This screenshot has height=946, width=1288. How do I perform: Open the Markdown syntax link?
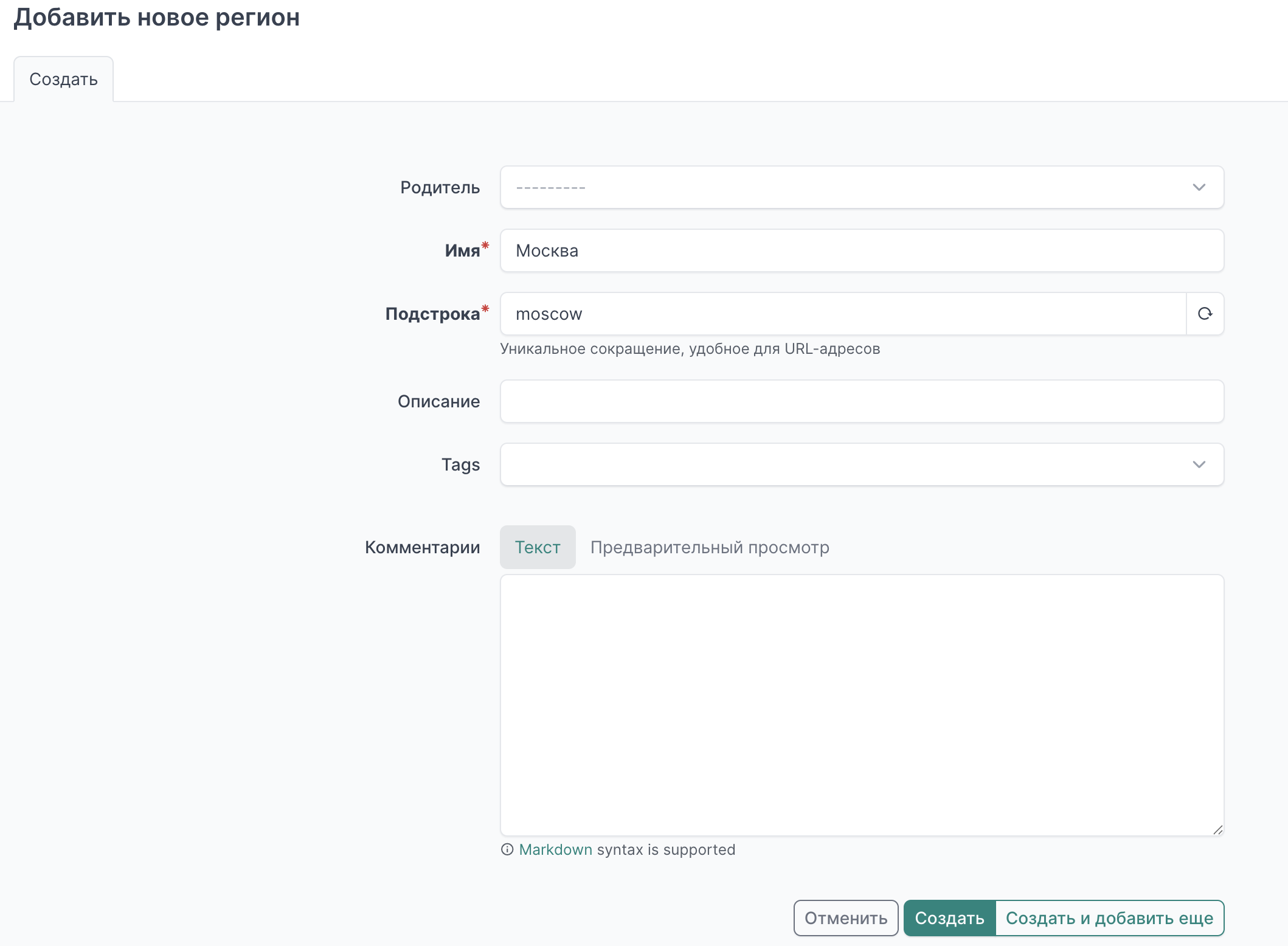(x=555, y=849)
